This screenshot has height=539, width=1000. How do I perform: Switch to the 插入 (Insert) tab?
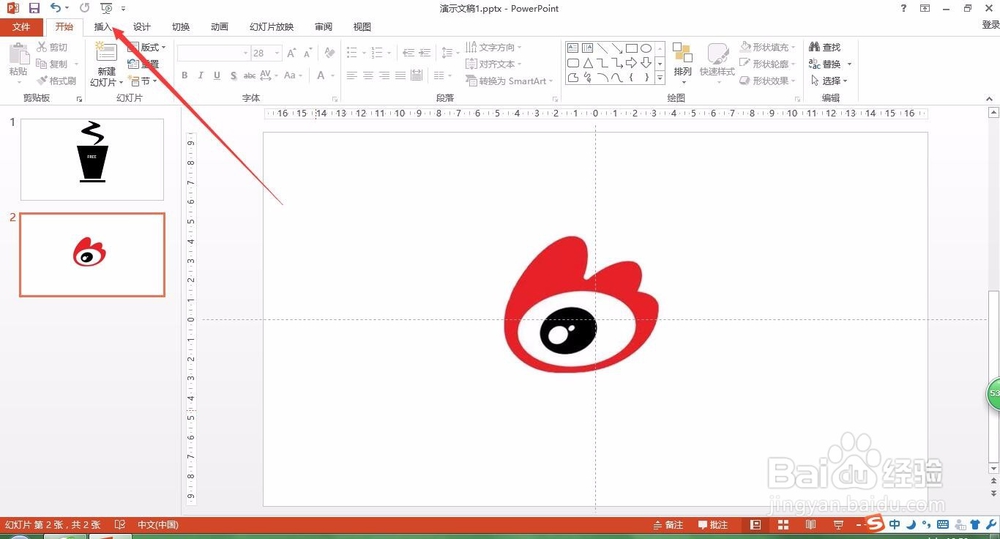pos(103,27)
